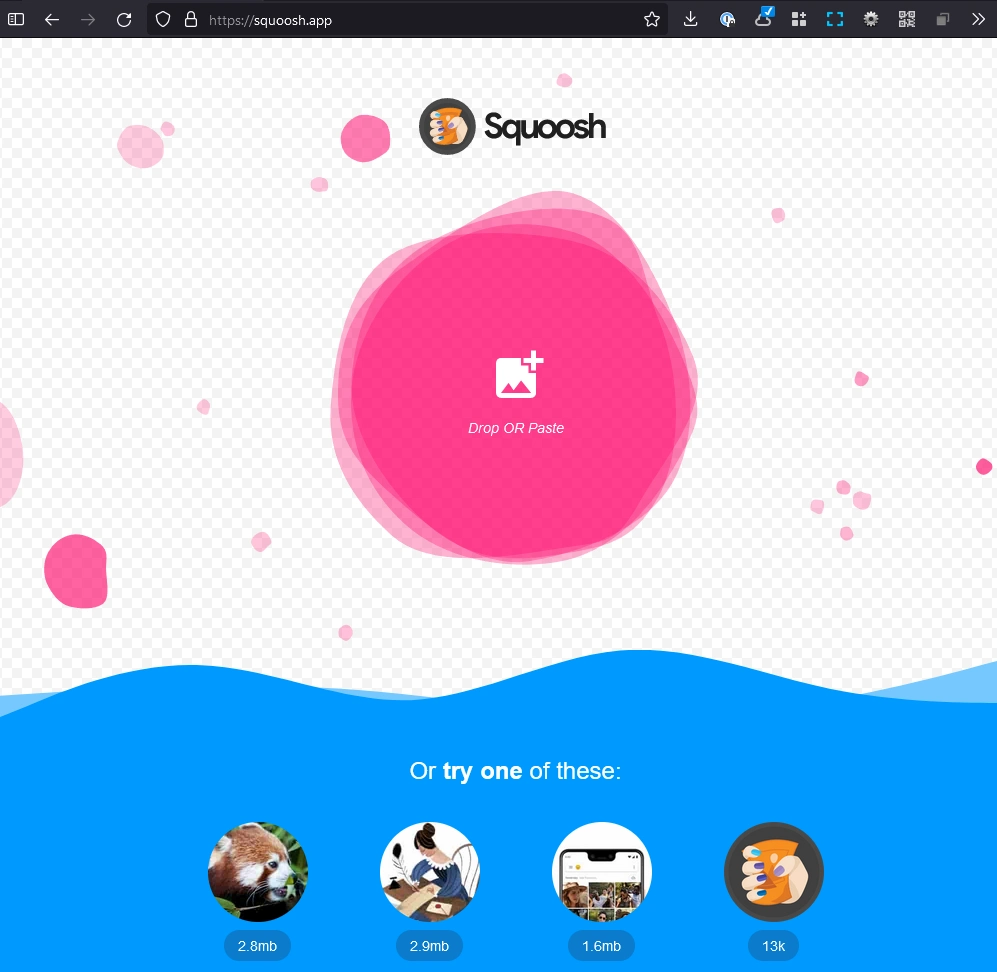
Task: Reload the squoosh.app page
Action: tap(124, 20)
